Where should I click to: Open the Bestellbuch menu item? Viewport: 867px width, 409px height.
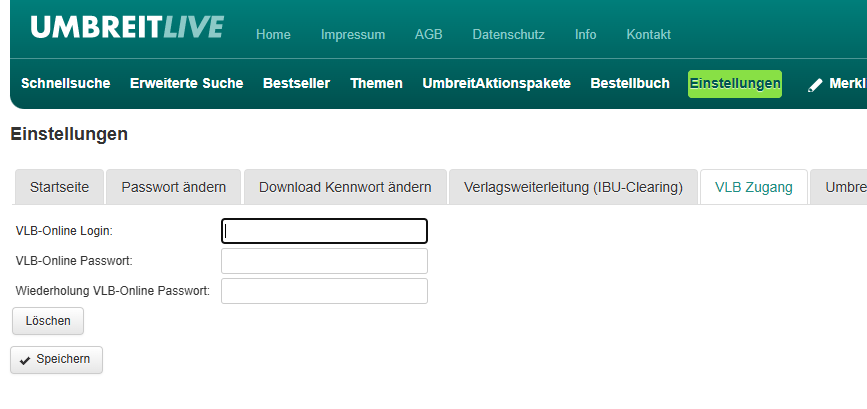click(x=630, y=84)
